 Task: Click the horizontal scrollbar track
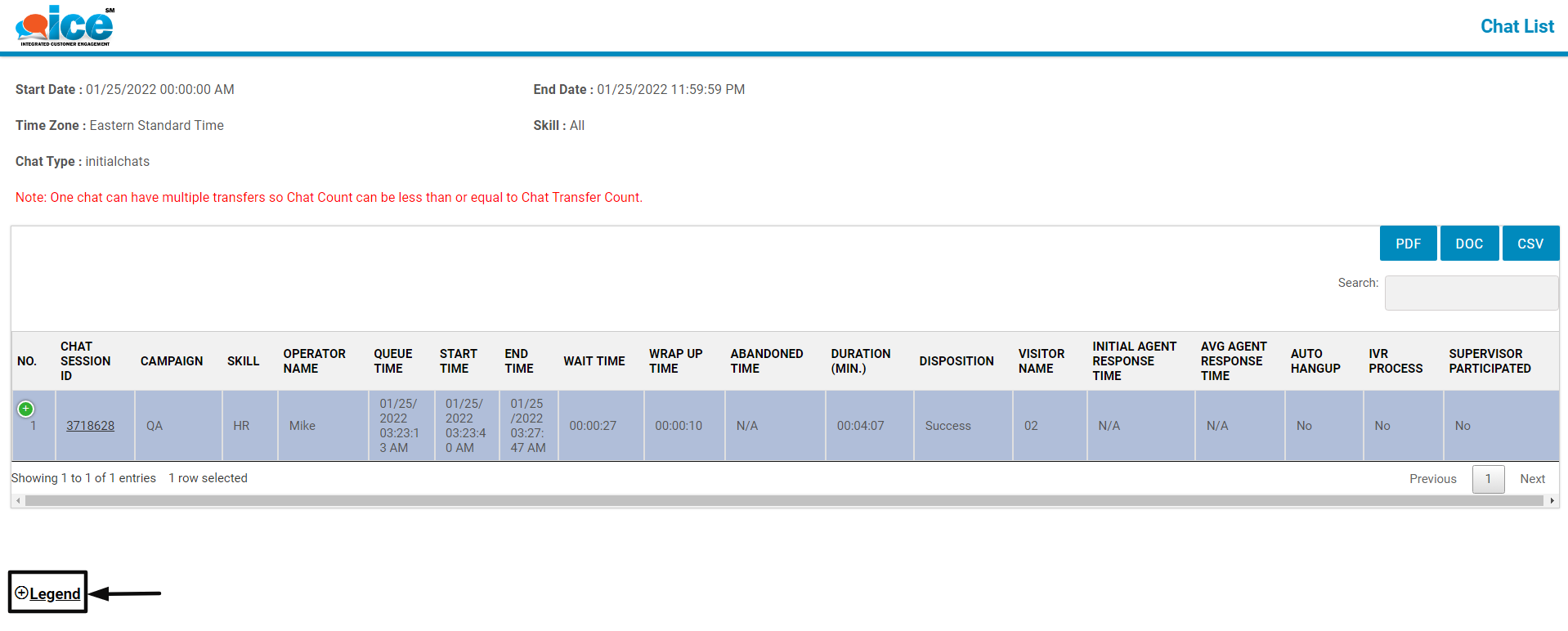coord(783,501)
